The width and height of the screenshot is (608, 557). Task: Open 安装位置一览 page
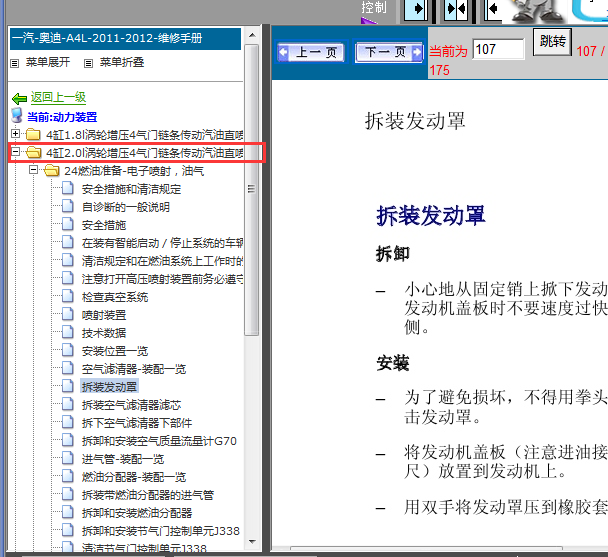pyautogui.click(x=115, y=351)
